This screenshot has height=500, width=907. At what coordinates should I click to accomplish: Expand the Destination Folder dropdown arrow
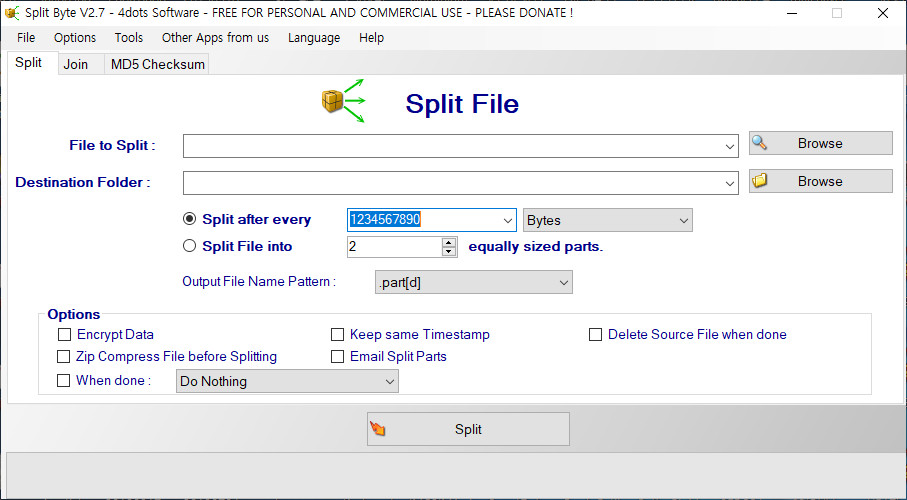730,183
